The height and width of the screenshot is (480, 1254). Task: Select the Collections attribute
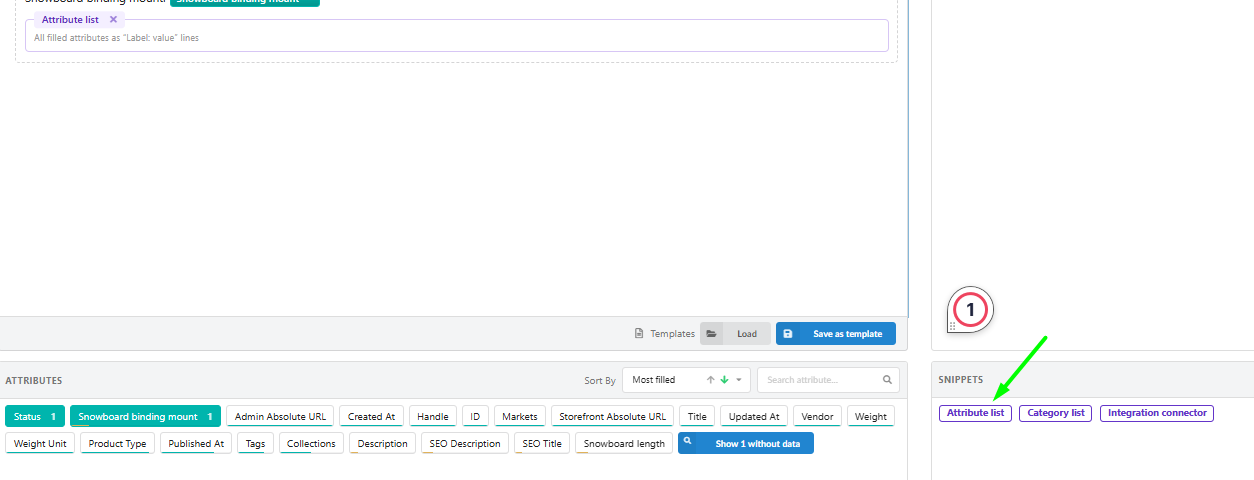[x=311, y=443]
